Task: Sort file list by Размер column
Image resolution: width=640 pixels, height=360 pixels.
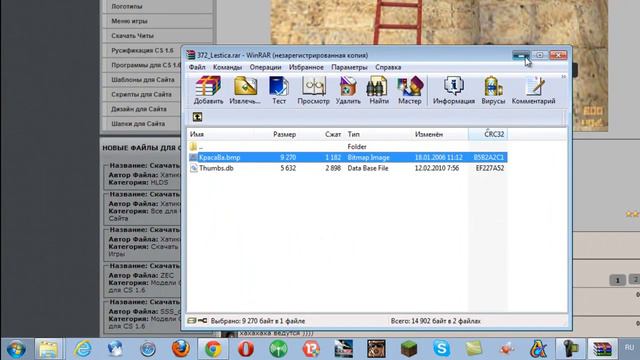Action: 284,134
